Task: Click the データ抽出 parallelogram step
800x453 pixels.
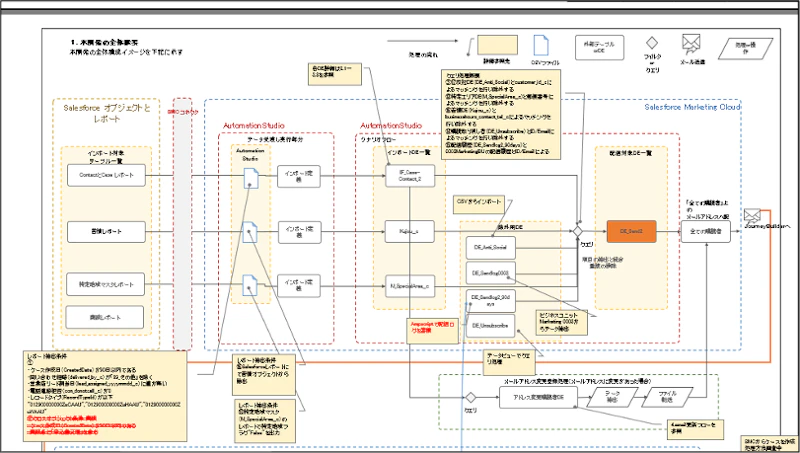Action: coord(612,397)
